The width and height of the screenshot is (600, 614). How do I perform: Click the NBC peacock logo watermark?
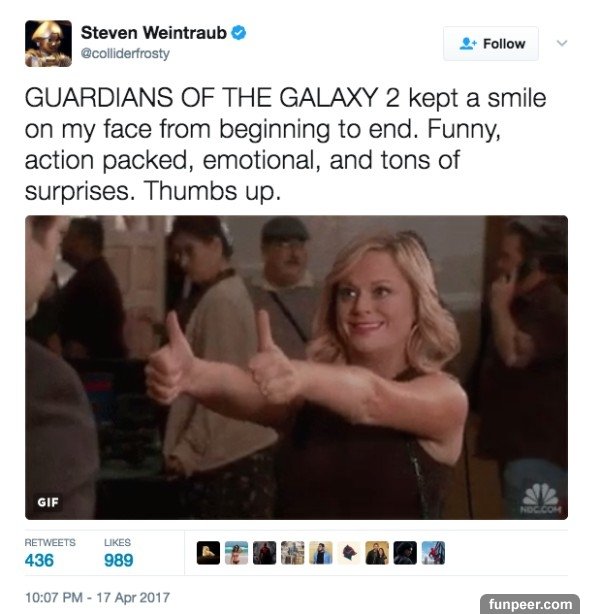(541, 498)
